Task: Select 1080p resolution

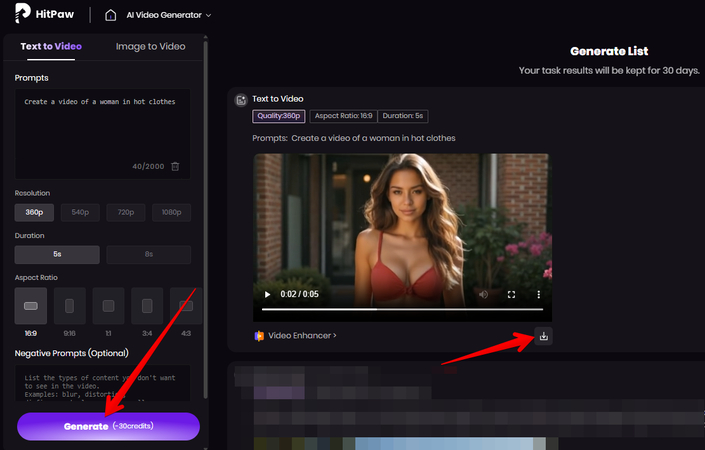Action: click(x=171, y=212)
